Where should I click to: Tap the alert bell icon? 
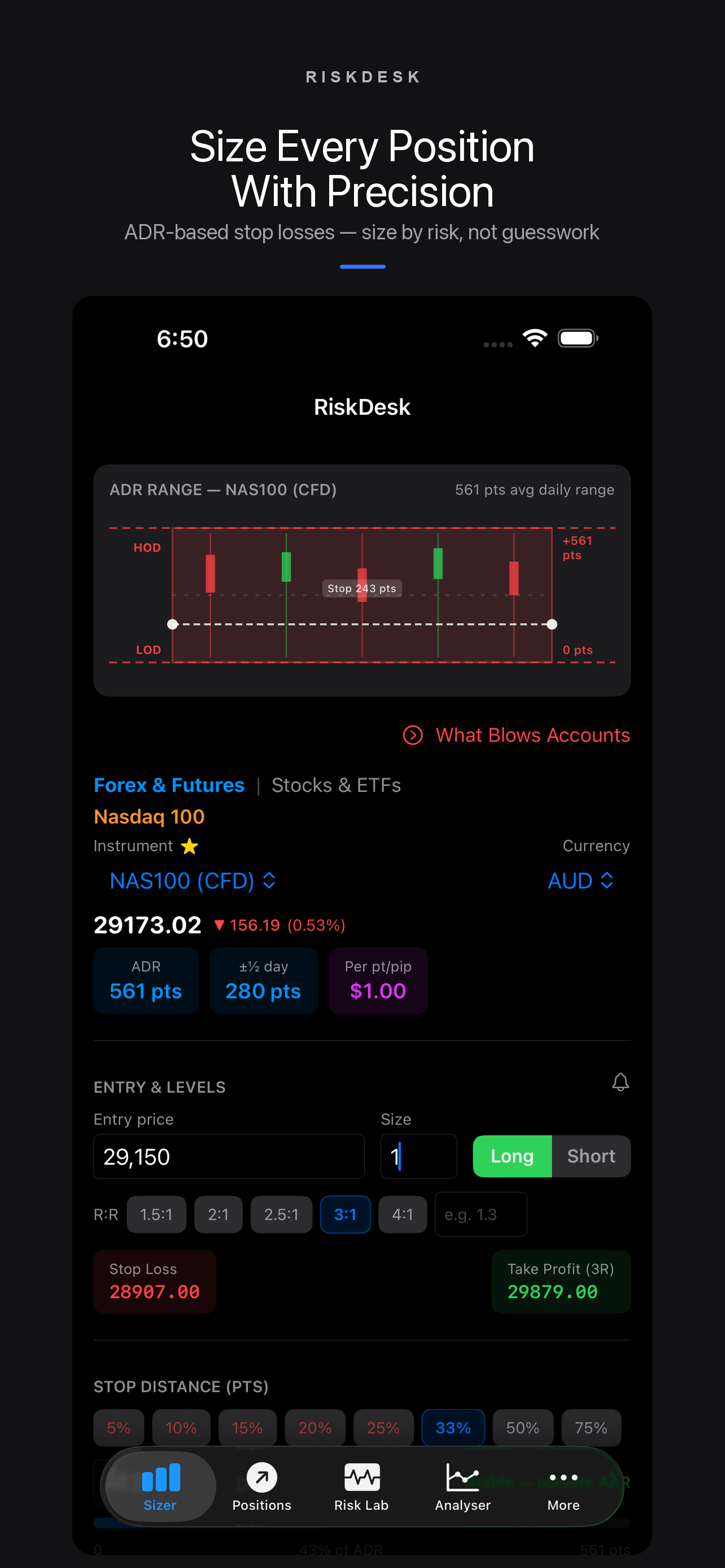pos(621,1082)
